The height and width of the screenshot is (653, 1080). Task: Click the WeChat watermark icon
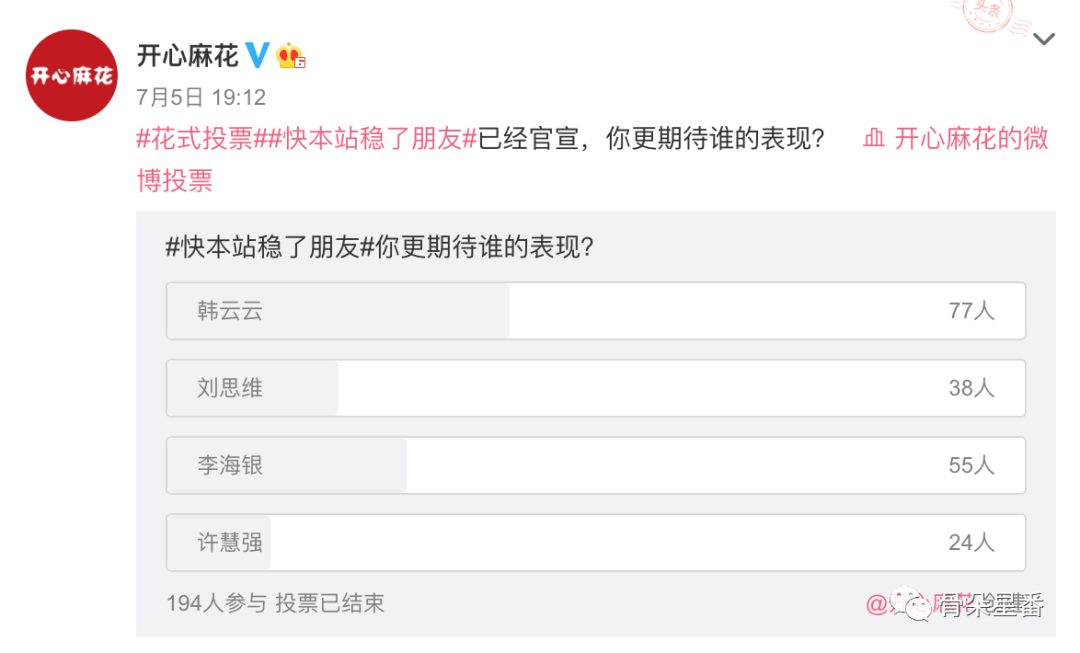click(x=911, y=604)
